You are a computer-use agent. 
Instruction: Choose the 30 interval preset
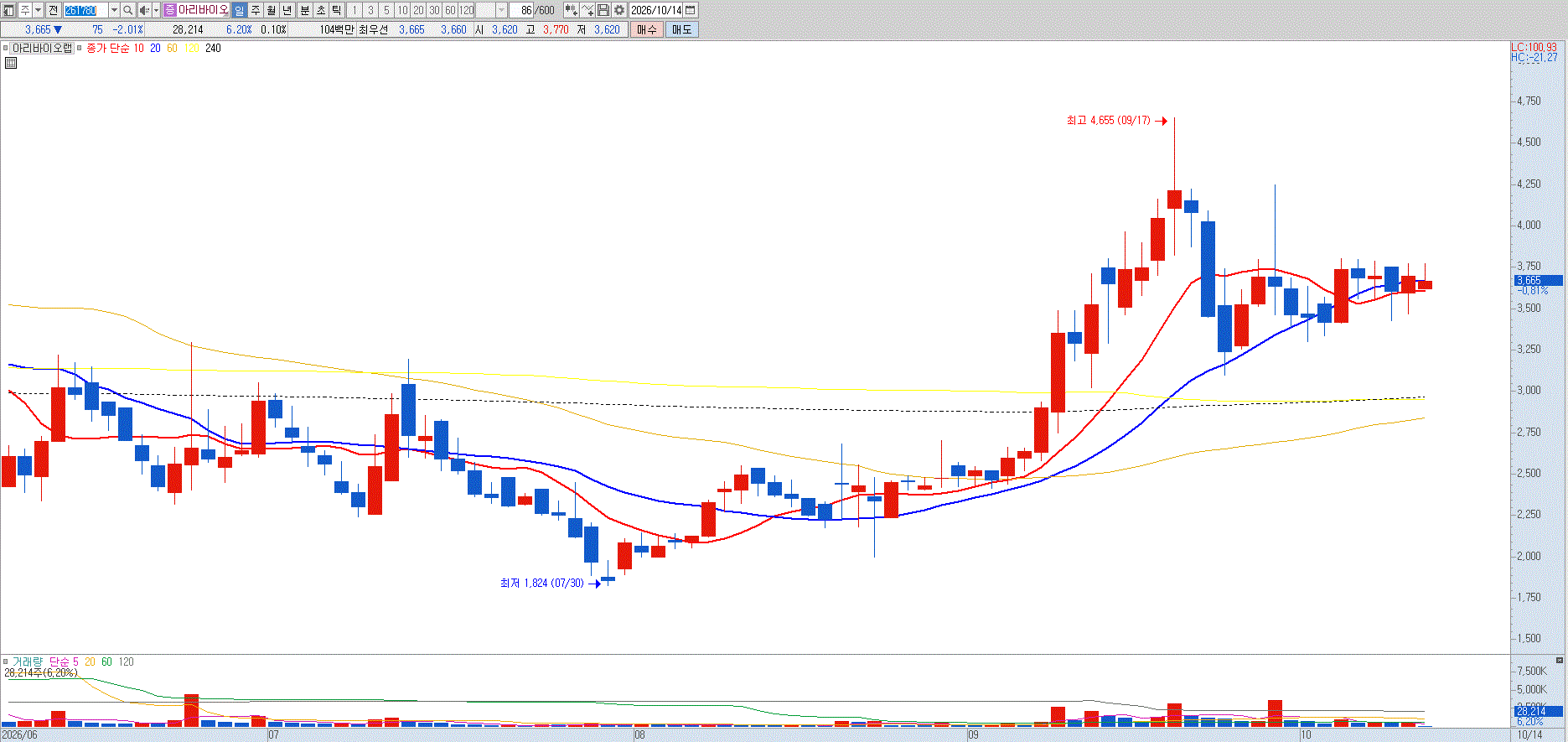(434, 10)
